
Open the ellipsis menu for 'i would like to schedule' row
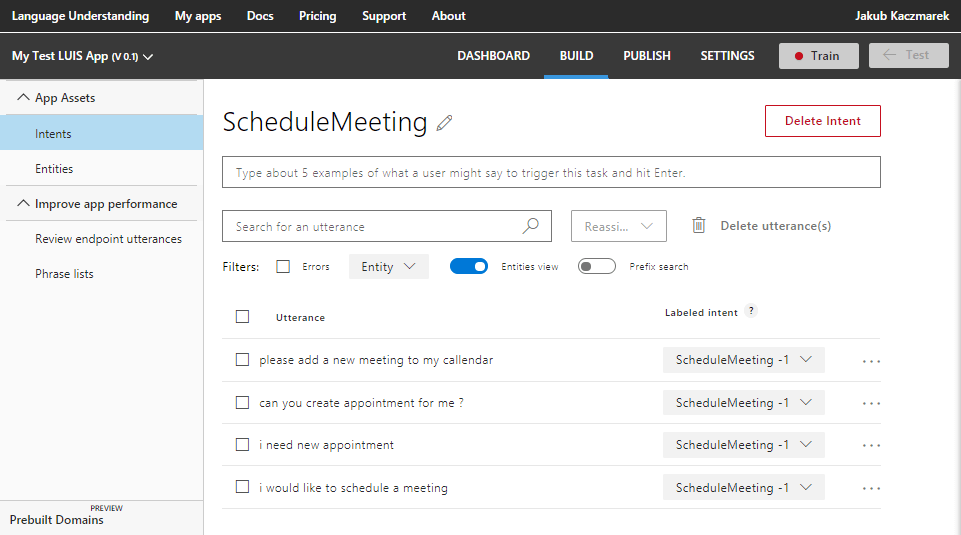[x=871, y=488]
